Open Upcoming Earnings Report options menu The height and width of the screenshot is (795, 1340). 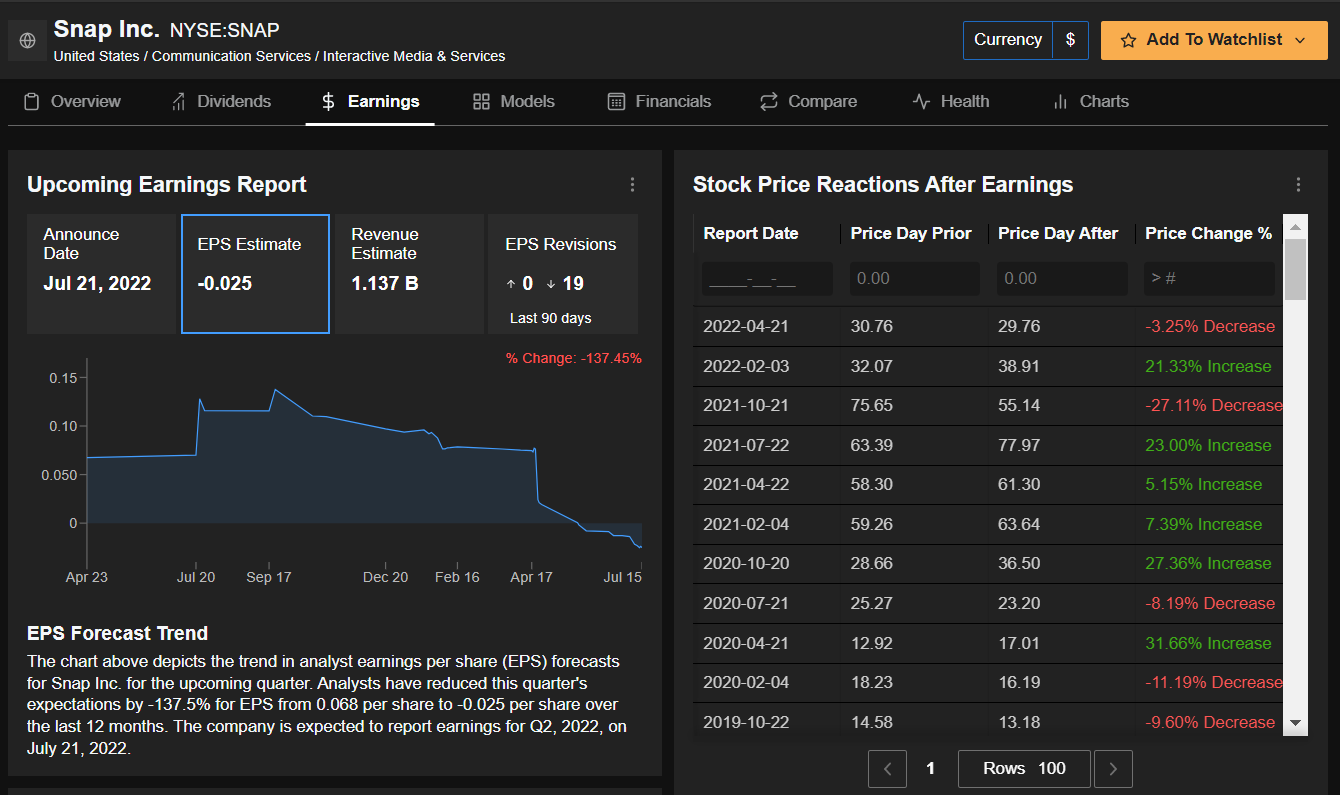pos(632,184)
